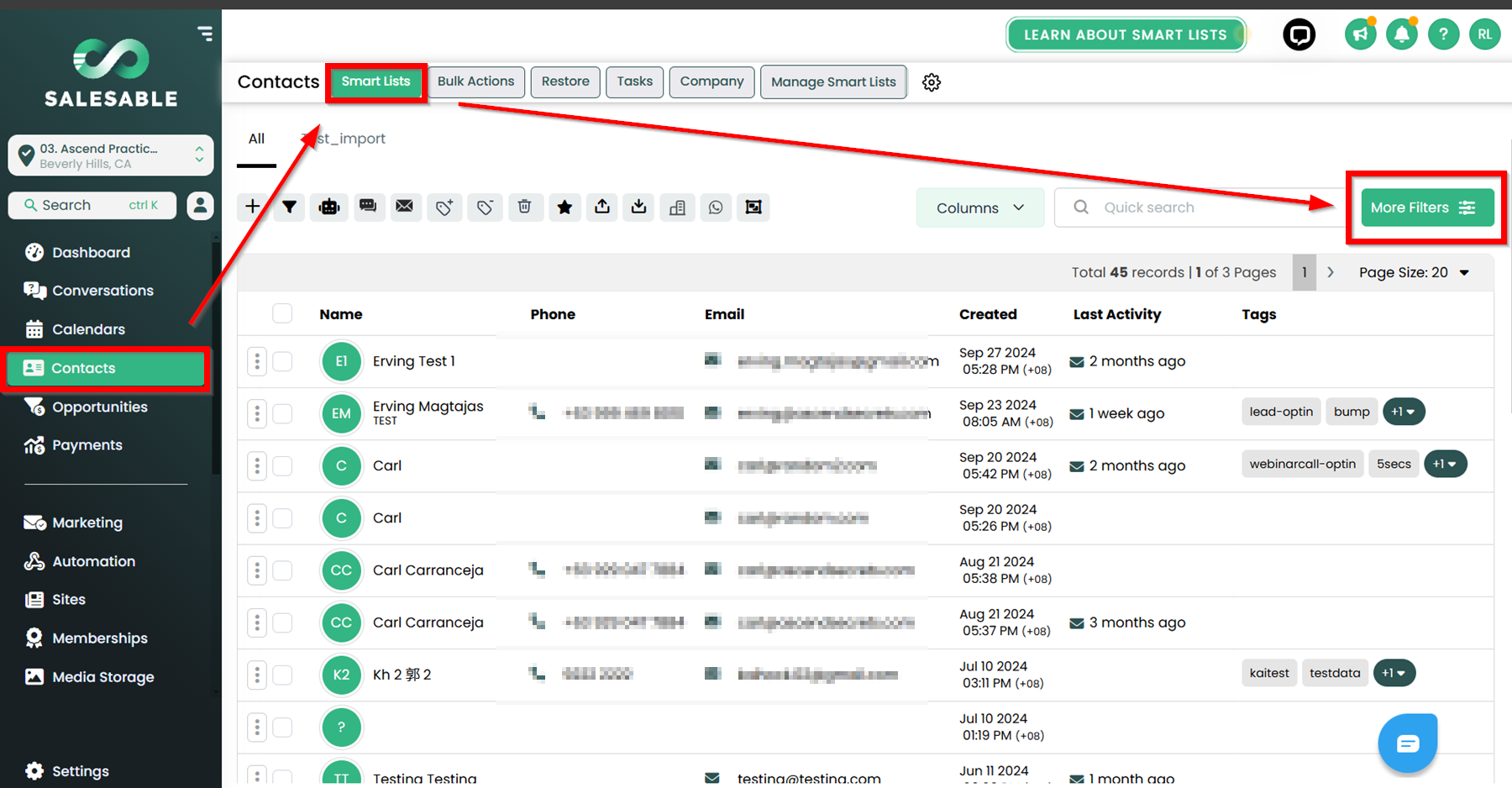Open row actions menu for Kh 2
This screenshot has width=1512, height=788.
[x=257, y=675]
